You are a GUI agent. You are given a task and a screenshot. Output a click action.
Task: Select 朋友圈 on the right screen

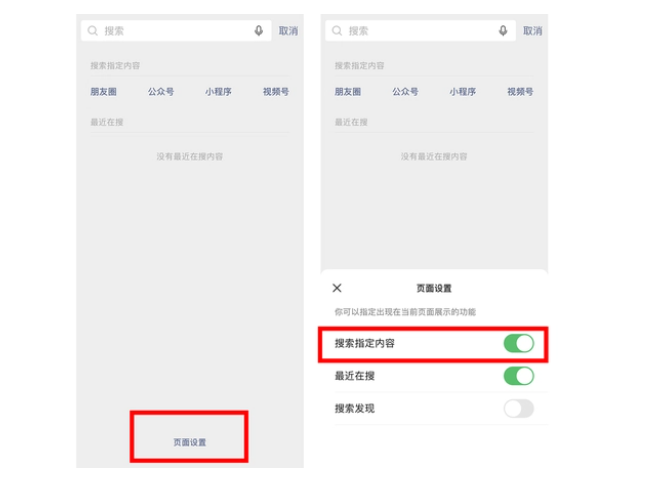point(348,91)
